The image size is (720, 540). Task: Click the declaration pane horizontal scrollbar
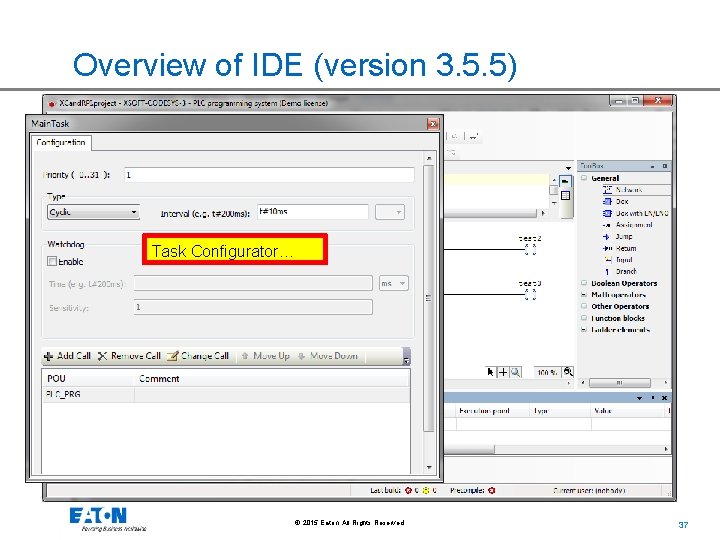click(x=490, y=214)
